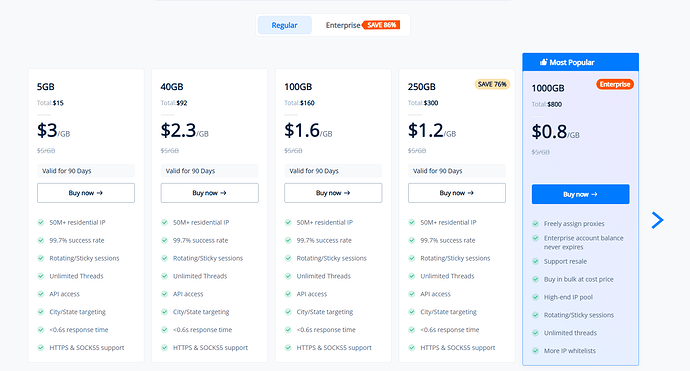The height and width of the screenshot is (371, 690).
Task: Click Rotating/Sticky sessions checkmark in 40GB card
Action: 165,258
